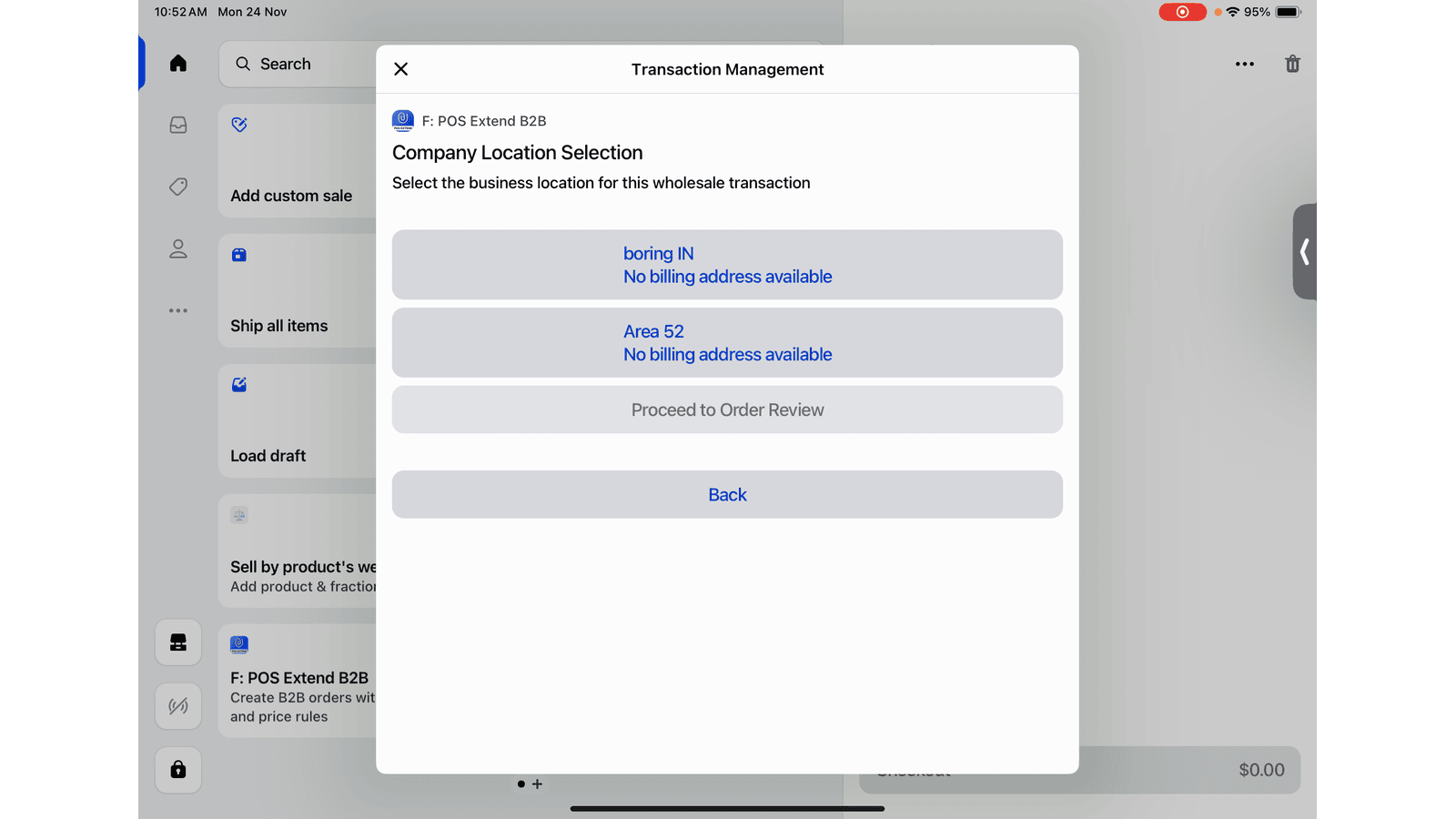This screenshot has width=1456, height=819.
Task: Click the Ship all items box icon
Action: [239, 255]
